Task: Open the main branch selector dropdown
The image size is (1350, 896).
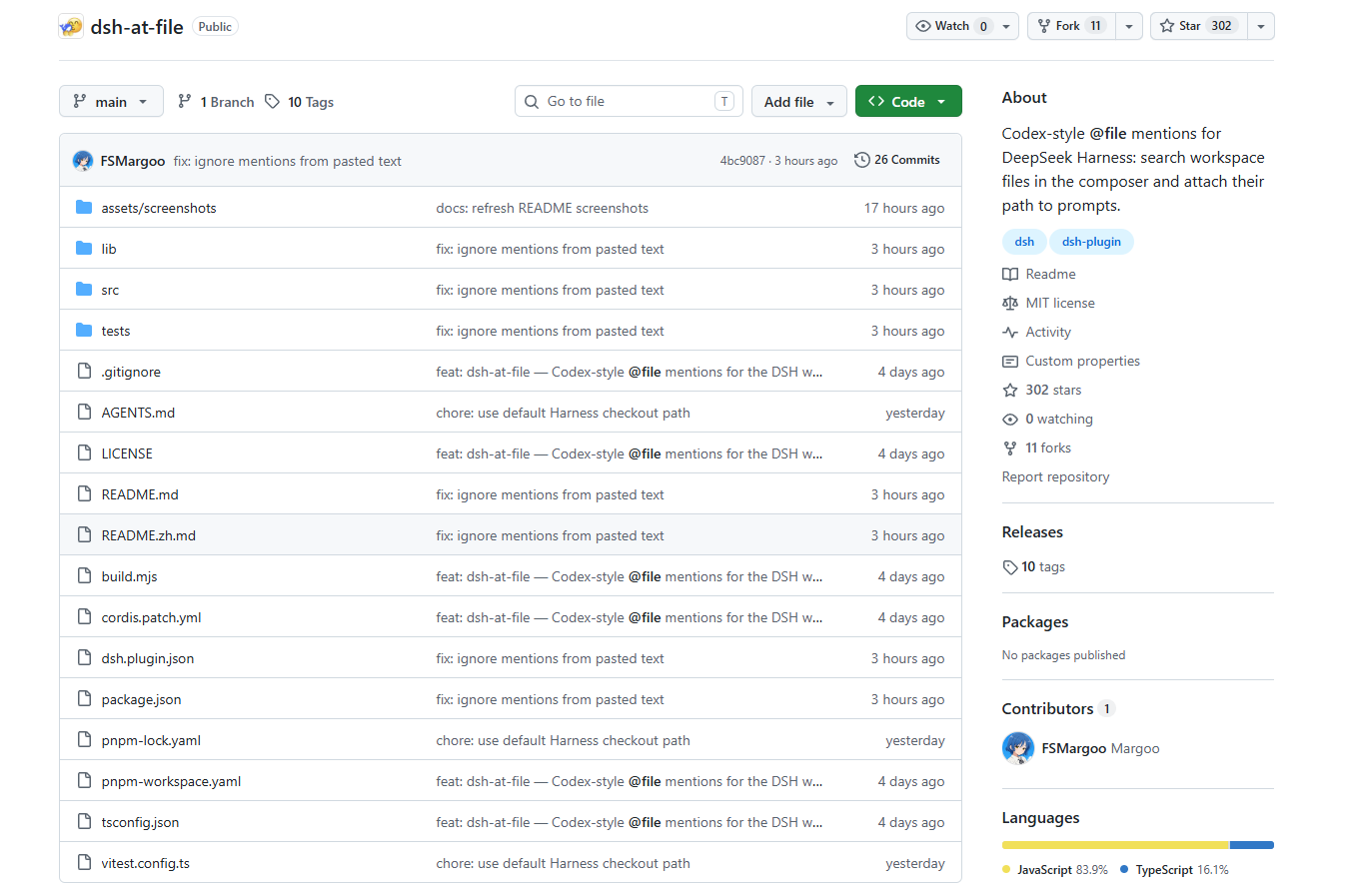Action: pyautogui.click(x=111, y=102)
